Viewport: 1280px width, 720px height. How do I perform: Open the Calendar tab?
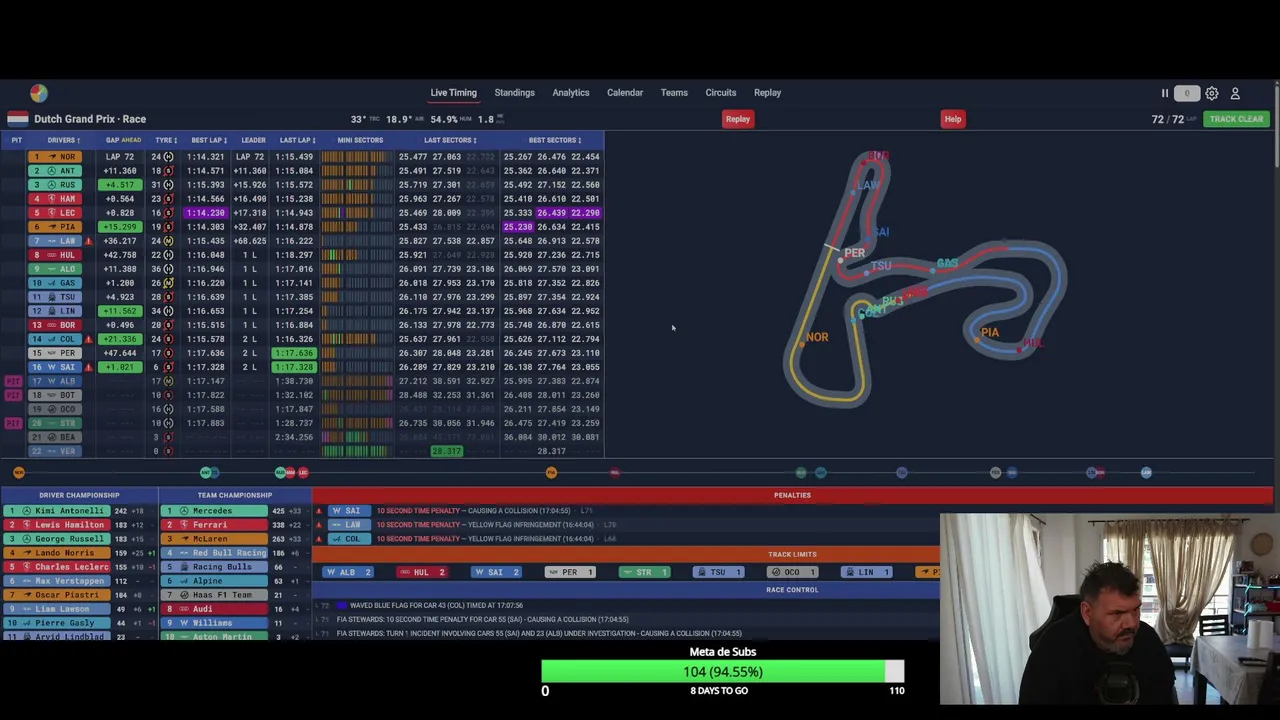click(625, 93)
